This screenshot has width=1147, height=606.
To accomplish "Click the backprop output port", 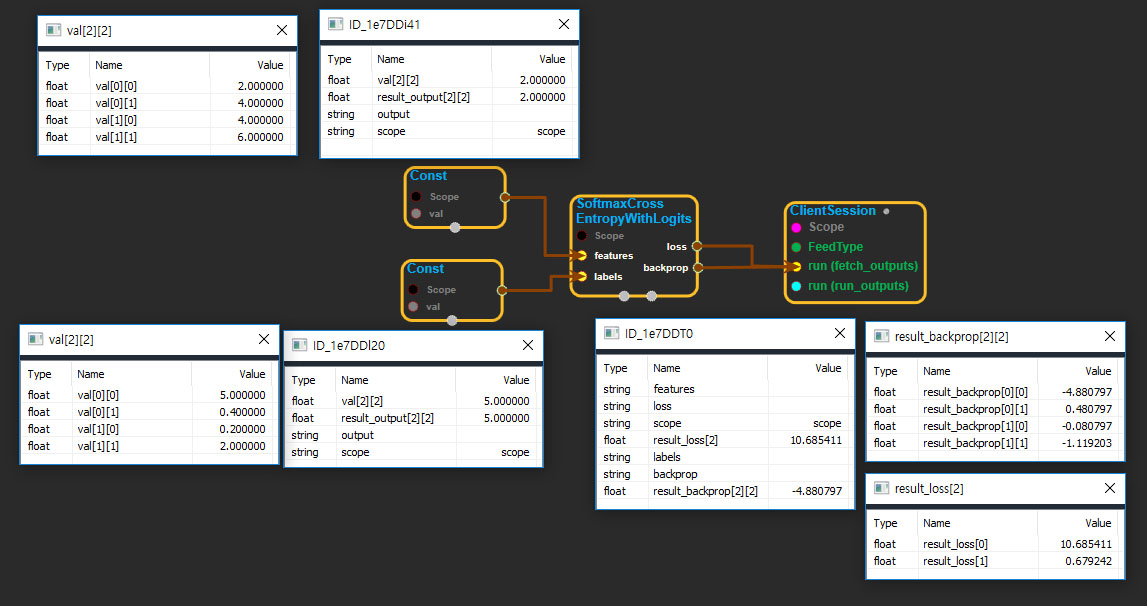I will [x=697, y=267].
